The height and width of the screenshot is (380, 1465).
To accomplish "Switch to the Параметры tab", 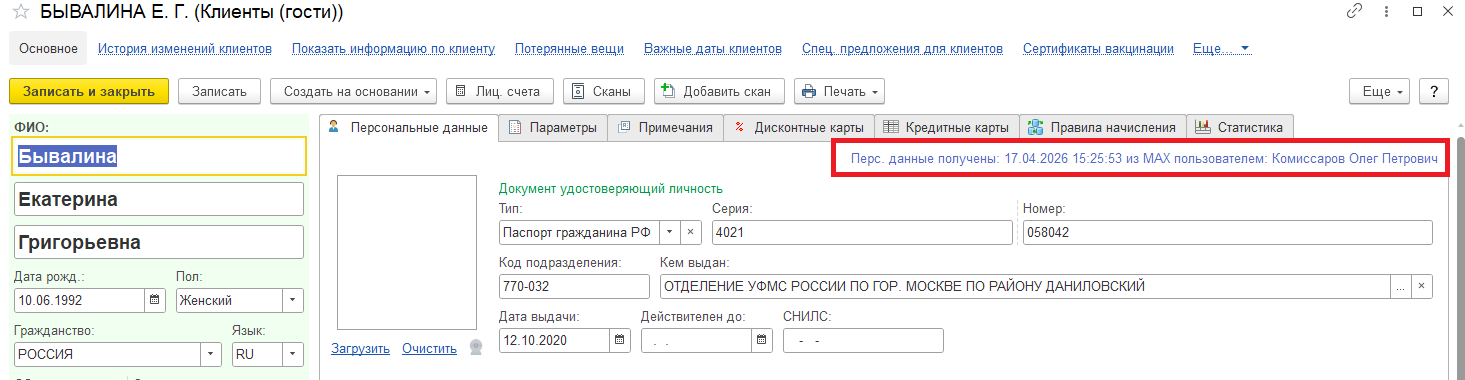I will (553, 127).
